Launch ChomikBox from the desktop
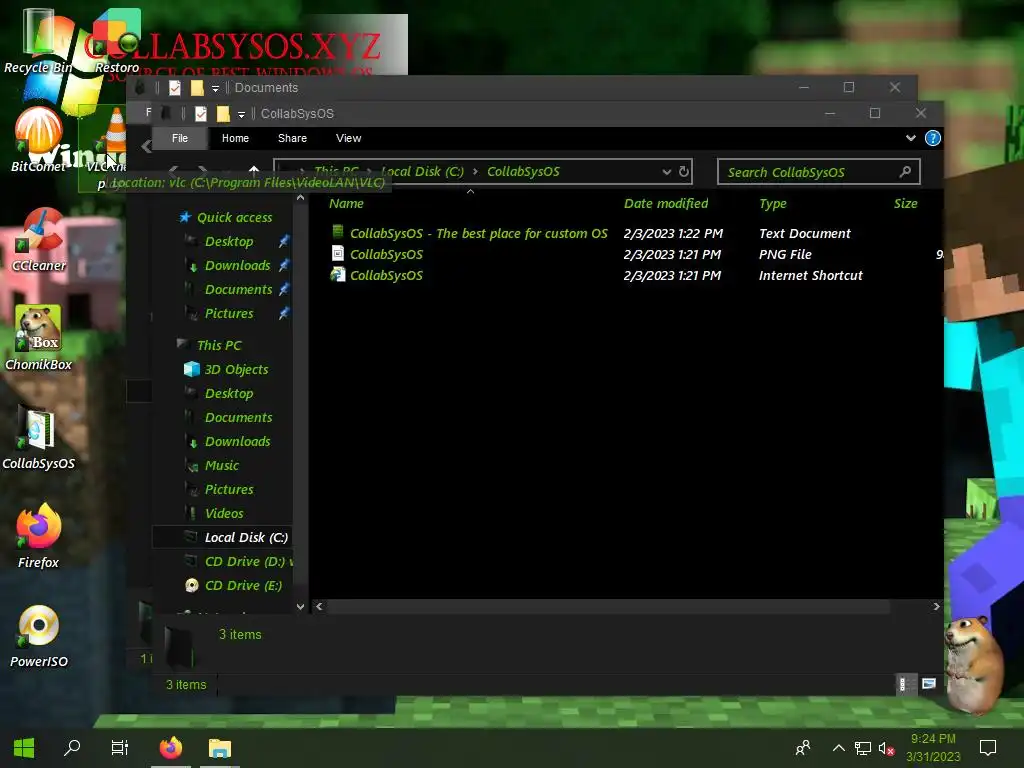 tap(38, 338)
